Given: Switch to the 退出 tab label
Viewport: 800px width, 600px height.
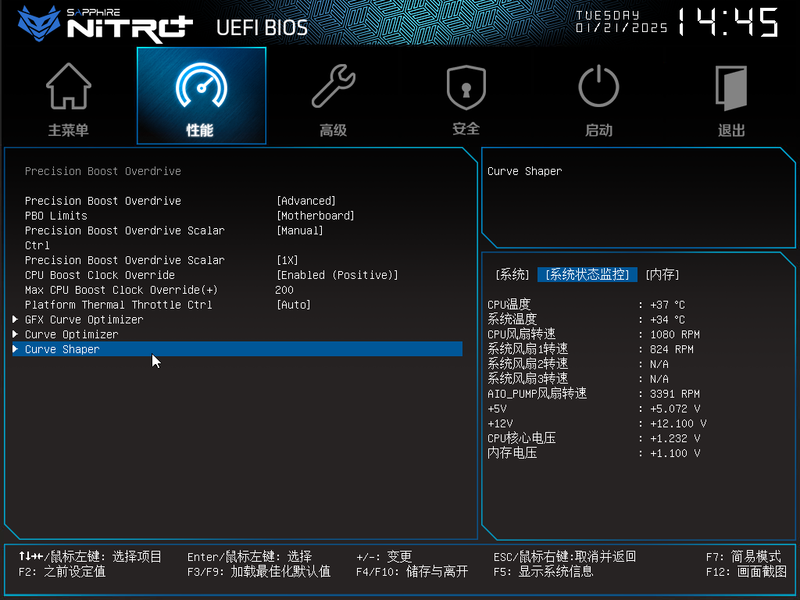Looking at the screenshot, I should (731, 130).
